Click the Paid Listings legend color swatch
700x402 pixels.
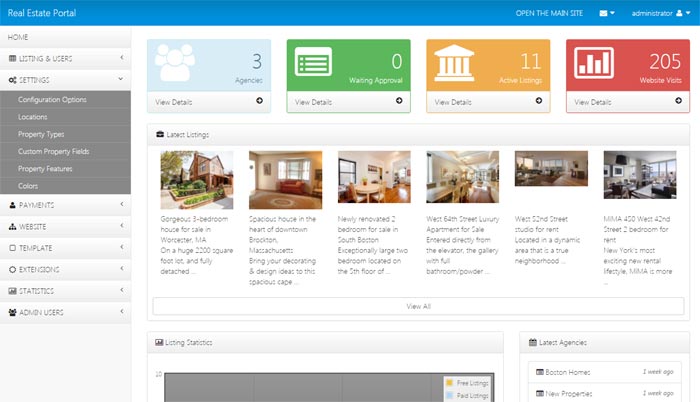click(x=450, y=395)
